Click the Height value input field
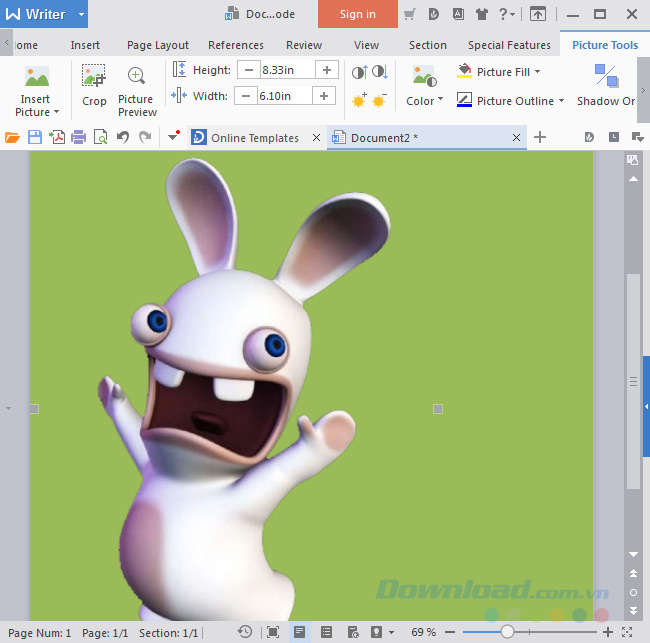This screenshot has width=650, height=643. click(287, 70)
